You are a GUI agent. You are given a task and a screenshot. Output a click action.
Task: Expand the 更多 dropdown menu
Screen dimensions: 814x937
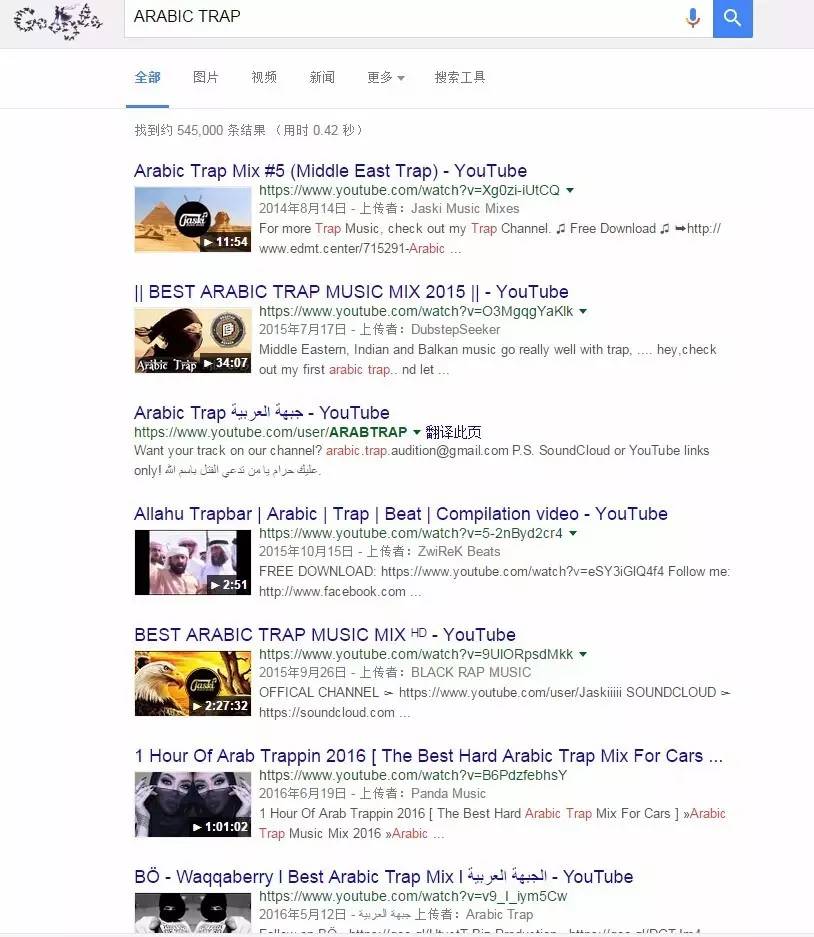pyautogui.click(x=385, y=78)
